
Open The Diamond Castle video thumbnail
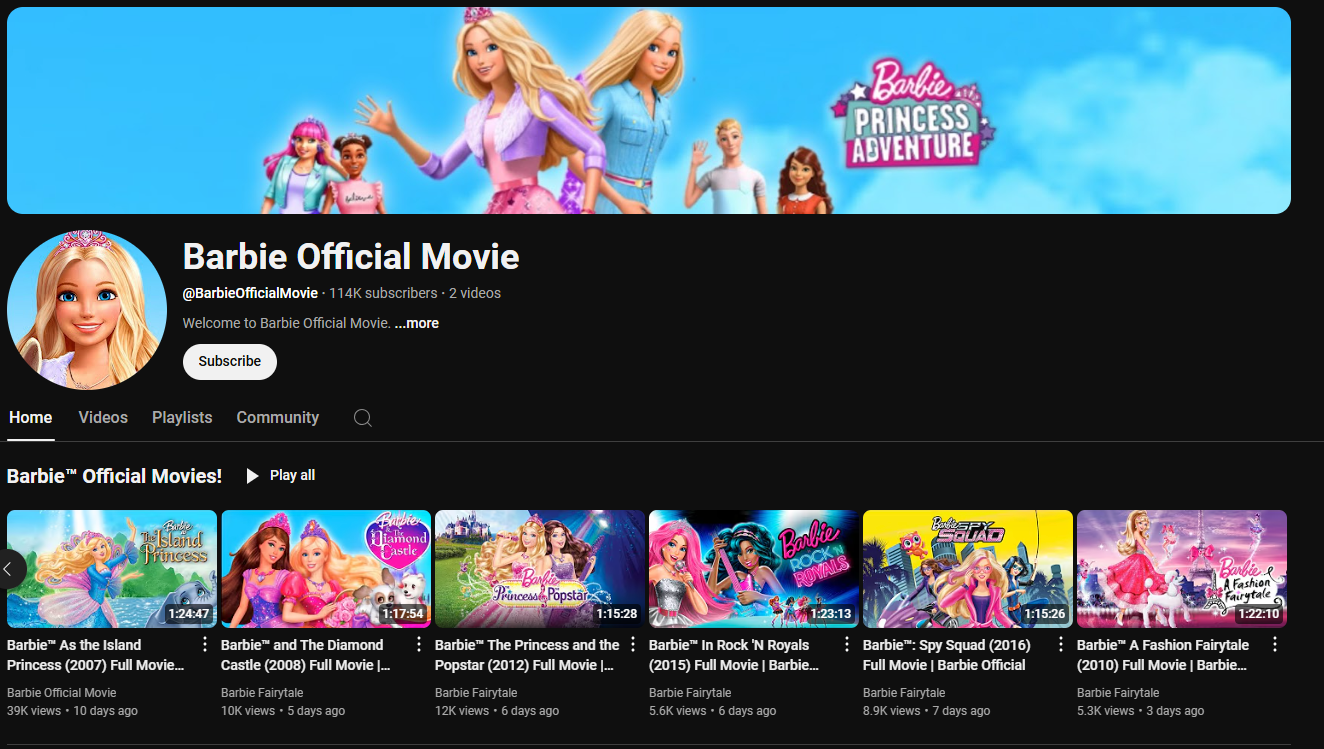[x=326, y=569]
